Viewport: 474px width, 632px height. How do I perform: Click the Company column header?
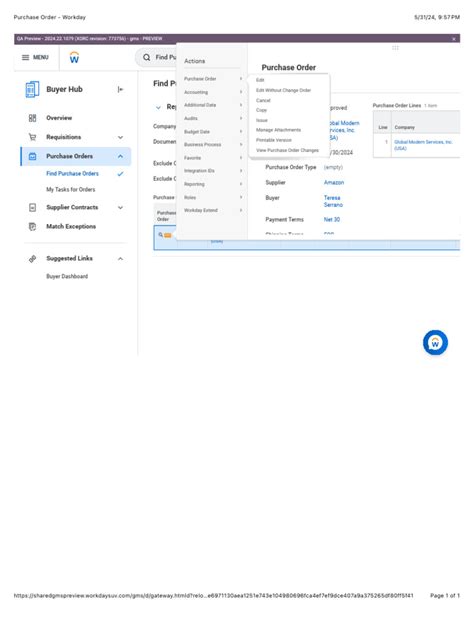(404, 127)
